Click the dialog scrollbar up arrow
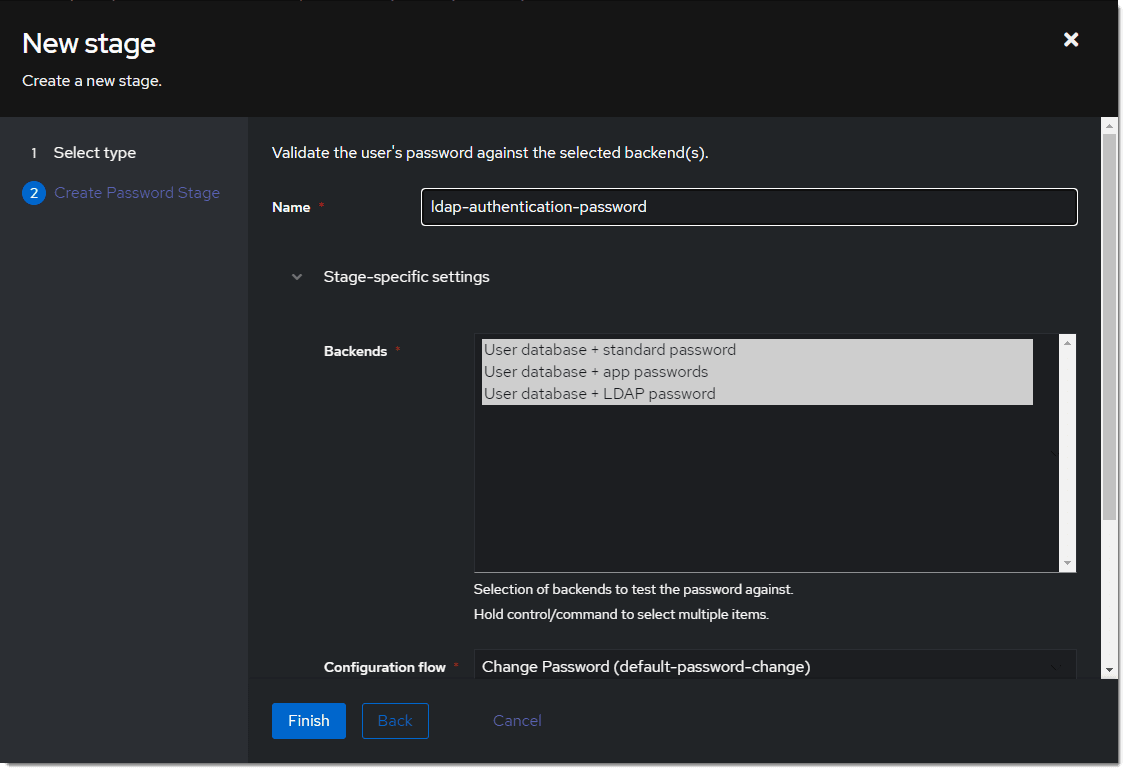The image size is (1128, 773). pos(1109,125)
